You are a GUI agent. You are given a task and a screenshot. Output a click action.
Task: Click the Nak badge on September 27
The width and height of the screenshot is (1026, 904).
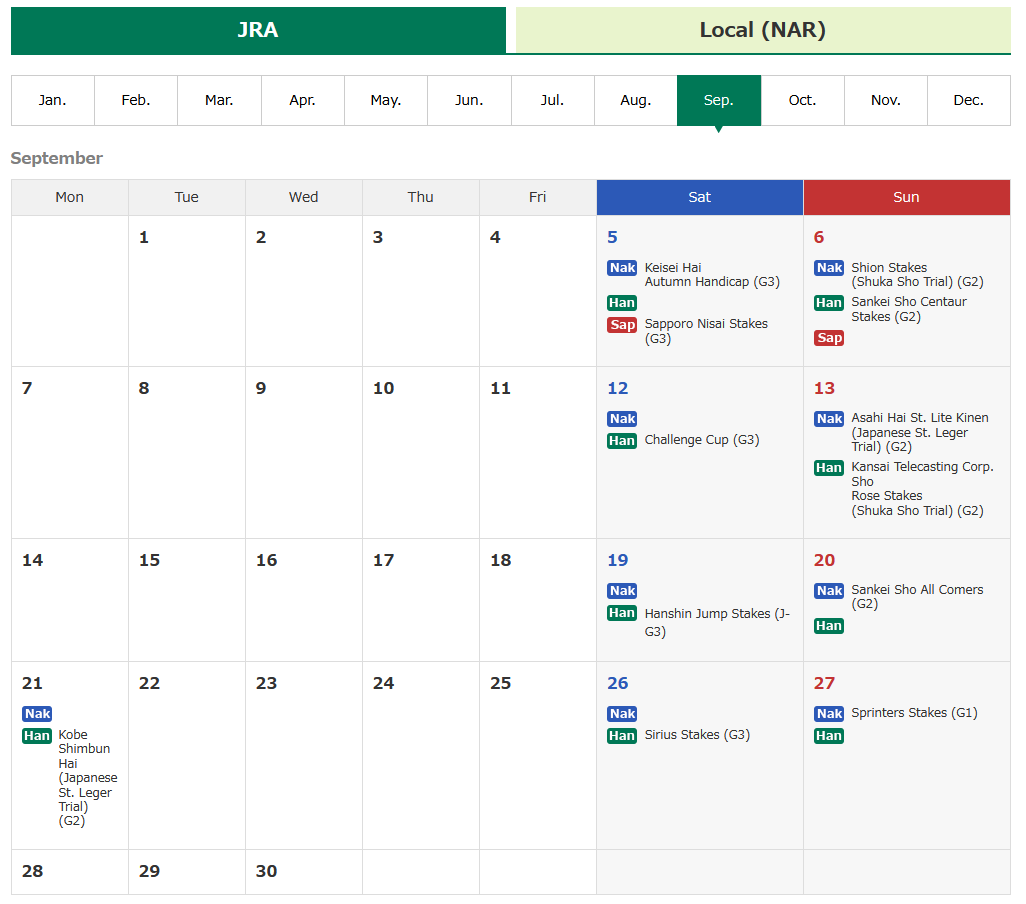point(829,714)
